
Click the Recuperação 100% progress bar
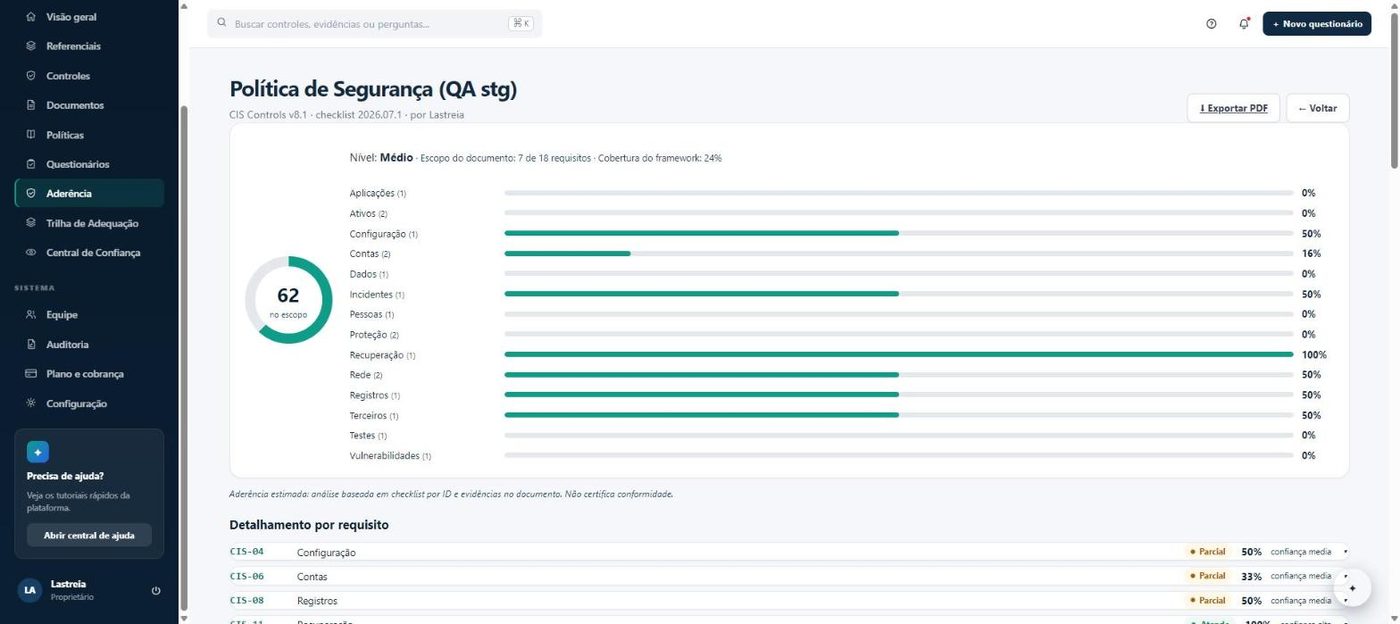point(899,354)
